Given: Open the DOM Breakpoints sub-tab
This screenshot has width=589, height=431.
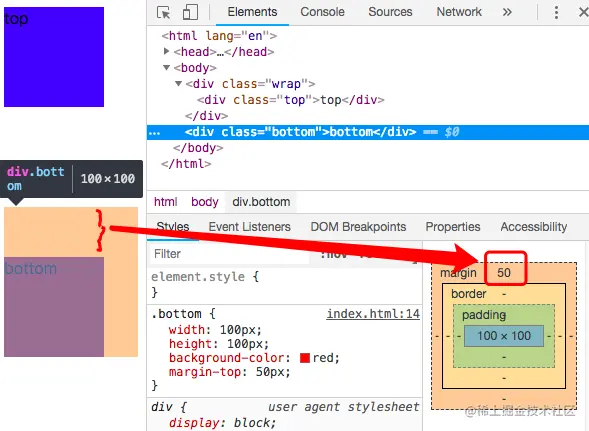Looking at the screenshot, I should [358, 227].
